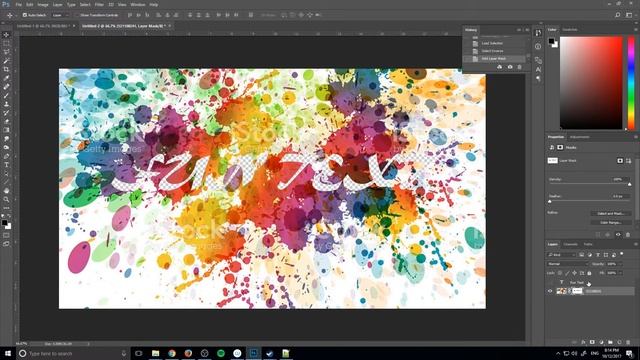640x360 pixels.
Task: Delete current state in History panel
Action: coord(520,67)
